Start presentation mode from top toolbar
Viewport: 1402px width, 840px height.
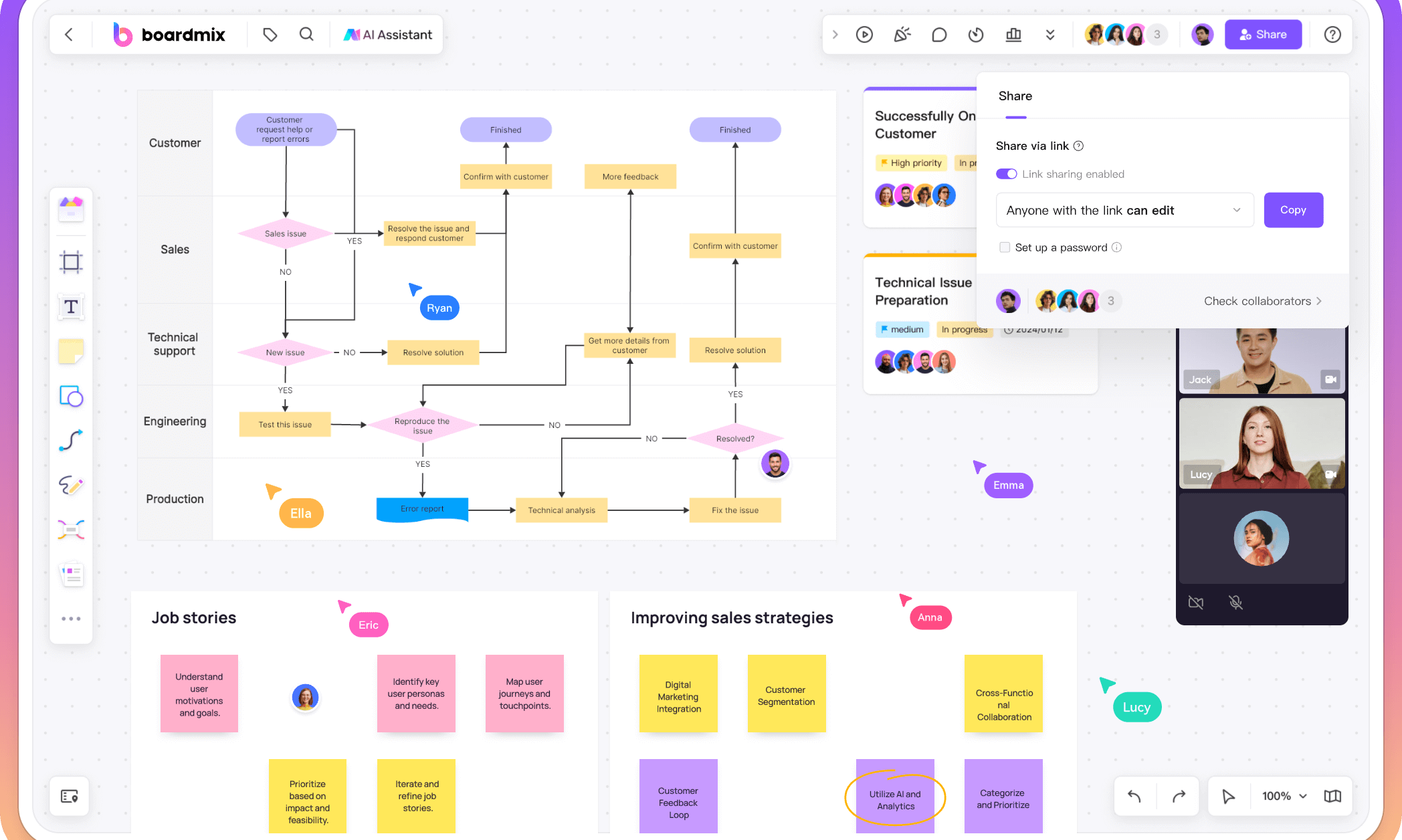click(864, 34)
